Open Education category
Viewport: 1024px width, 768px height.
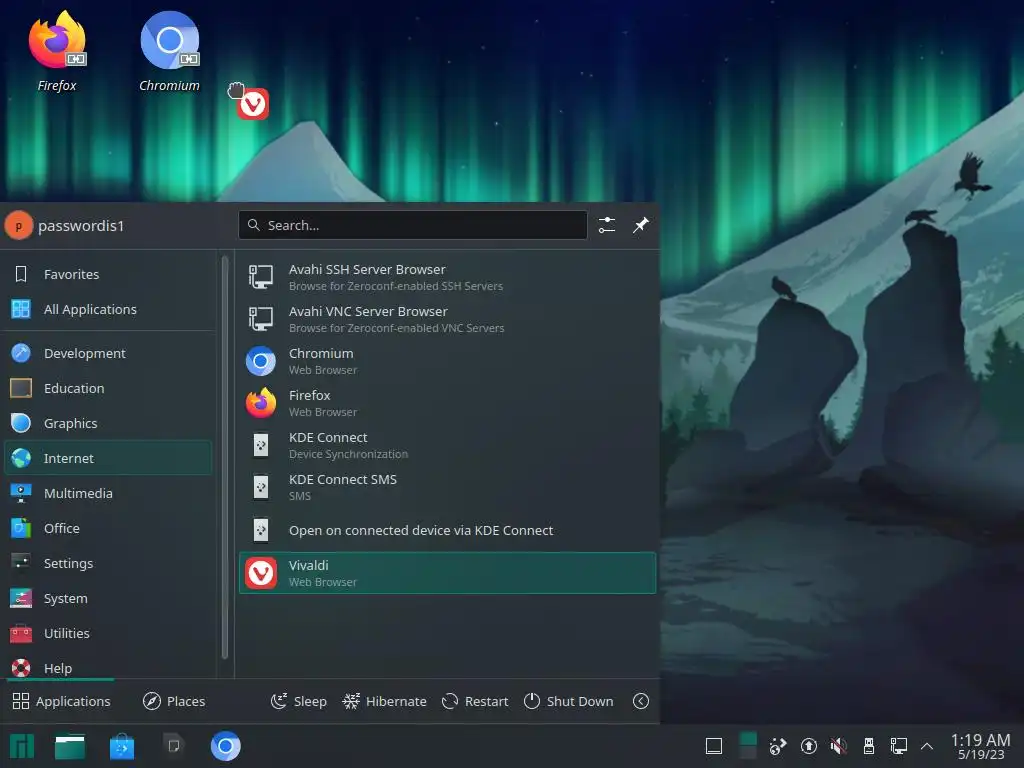[x=108, y=389]
